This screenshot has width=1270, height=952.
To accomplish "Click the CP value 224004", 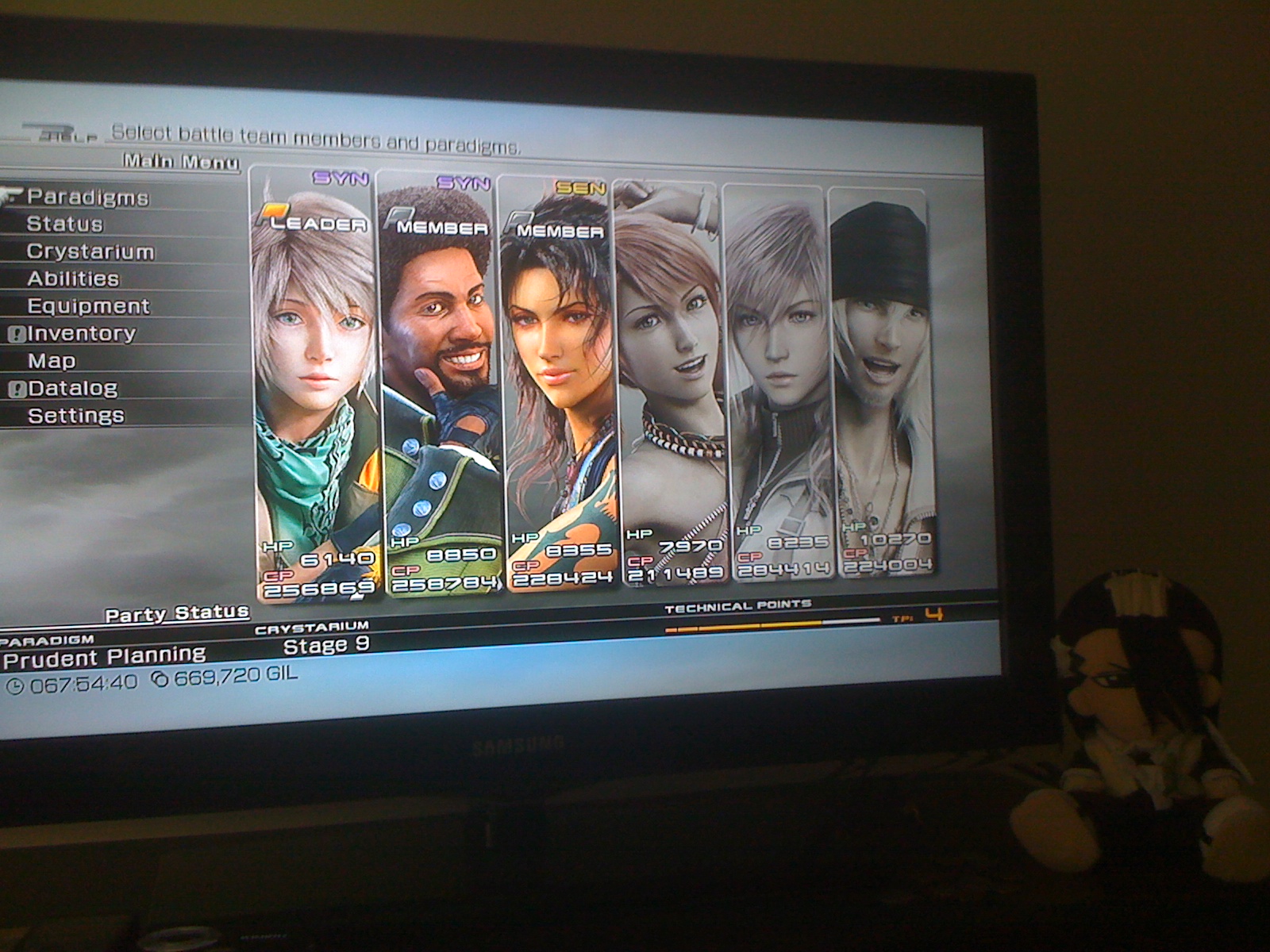I will [x=887, y=566].
